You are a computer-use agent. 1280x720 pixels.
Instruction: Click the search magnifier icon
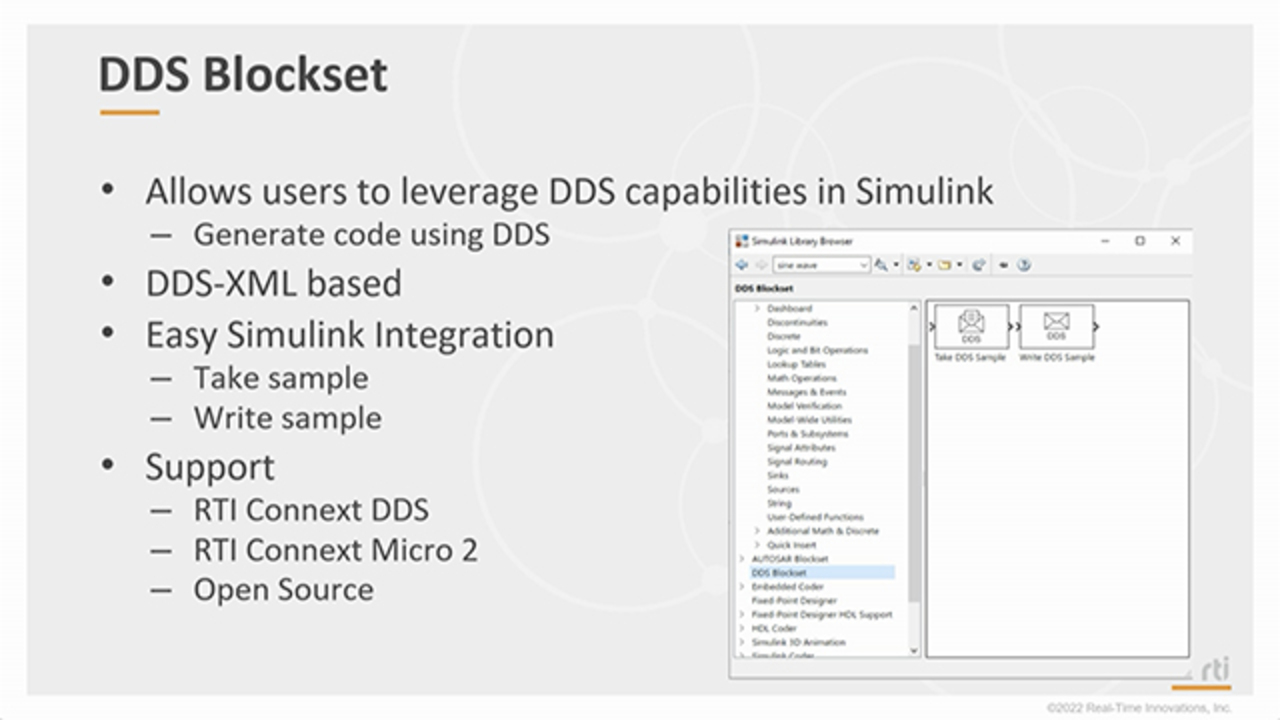pyautogui.click(x=880, y=265)
